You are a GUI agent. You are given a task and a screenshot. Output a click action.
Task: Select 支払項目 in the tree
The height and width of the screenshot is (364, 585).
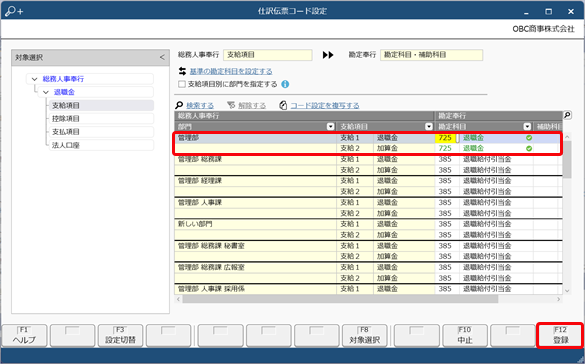pyautogui.click(x=101, y=132)
